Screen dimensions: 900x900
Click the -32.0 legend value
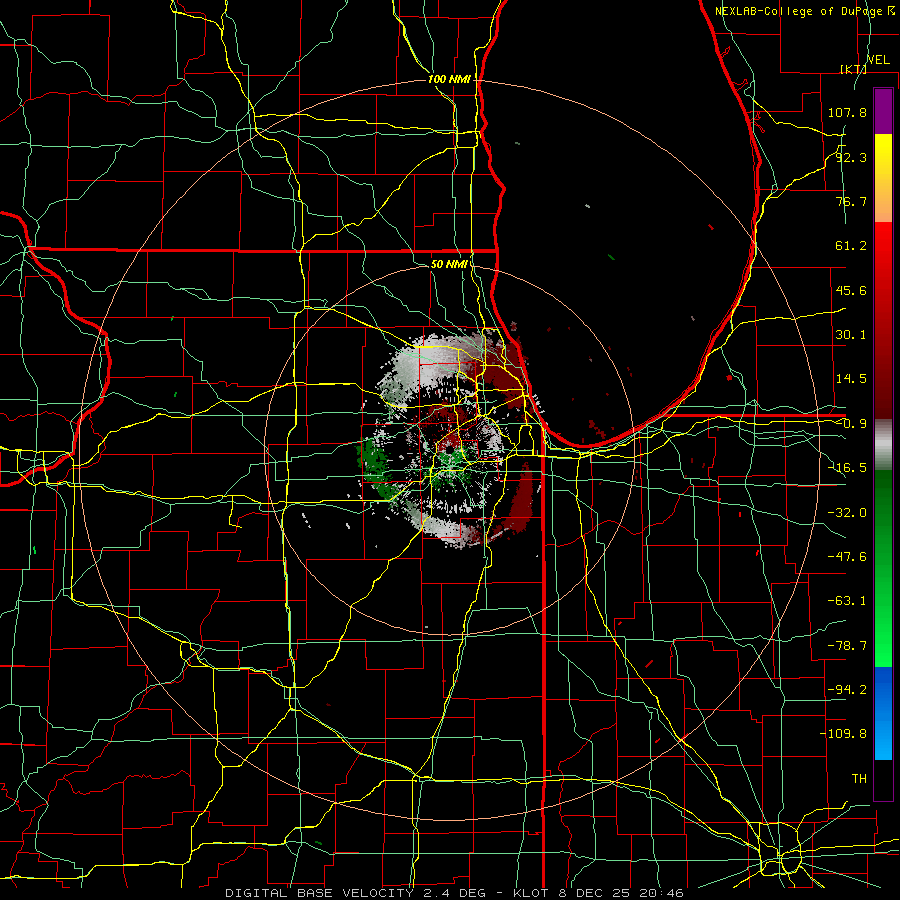click(x=847, y=513)
